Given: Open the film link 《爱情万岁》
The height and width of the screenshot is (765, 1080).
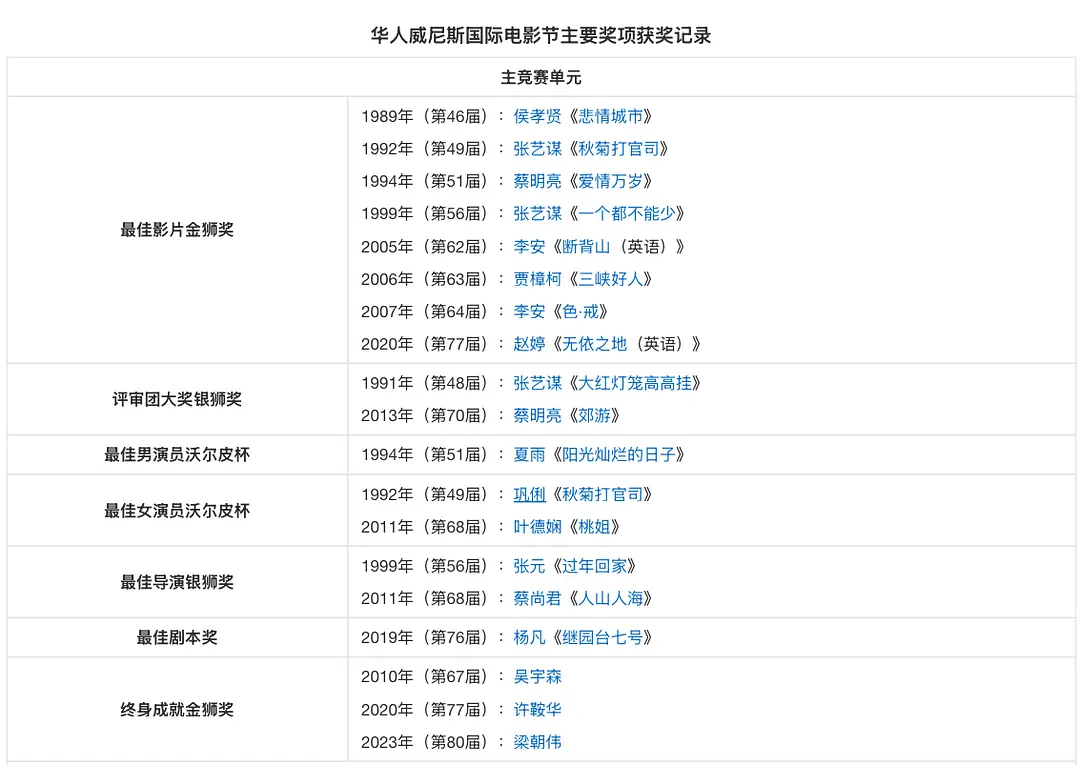Looking at the screenshot, I should point(610,181).
